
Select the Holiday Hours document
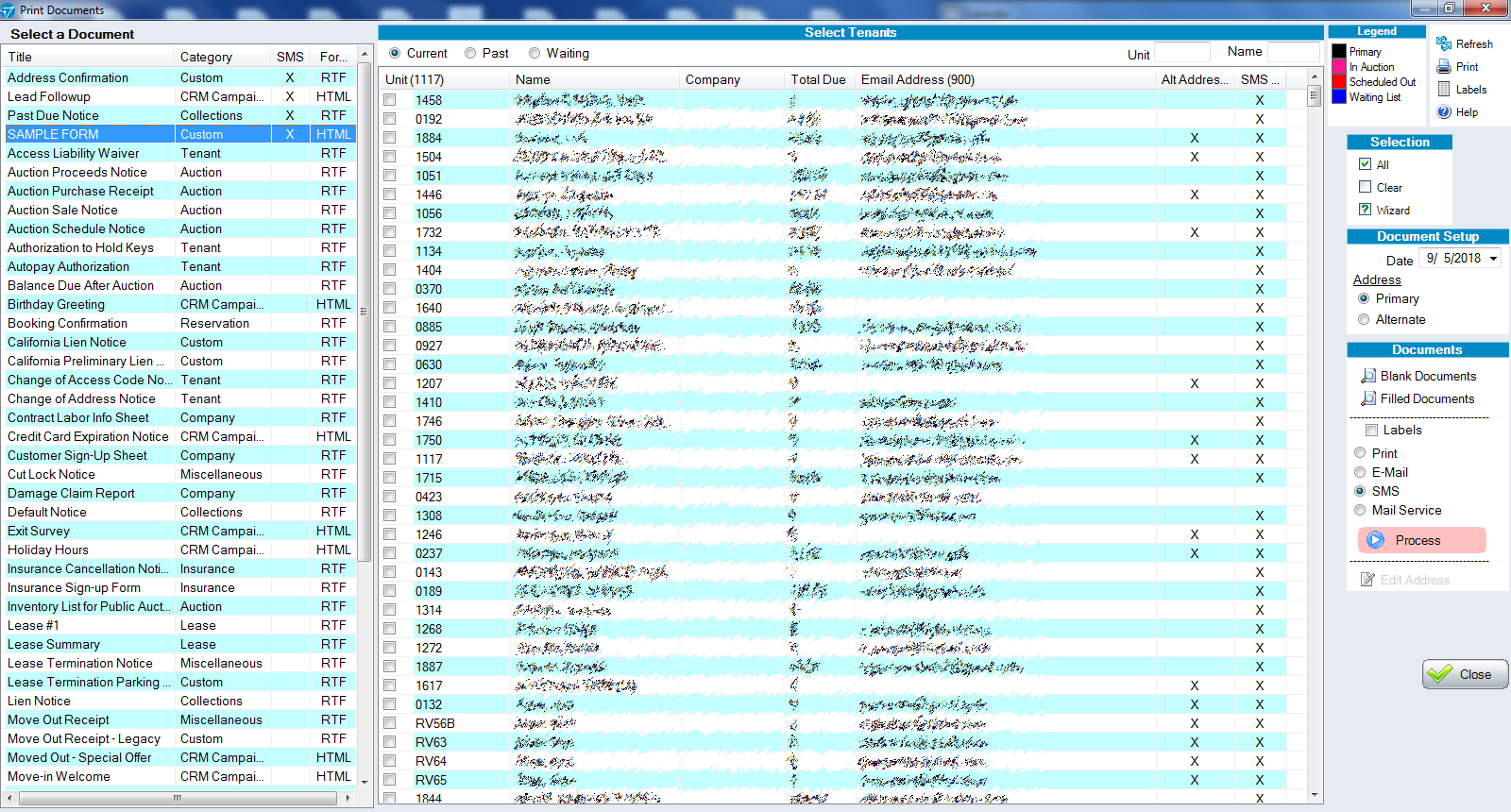(178, 550)
